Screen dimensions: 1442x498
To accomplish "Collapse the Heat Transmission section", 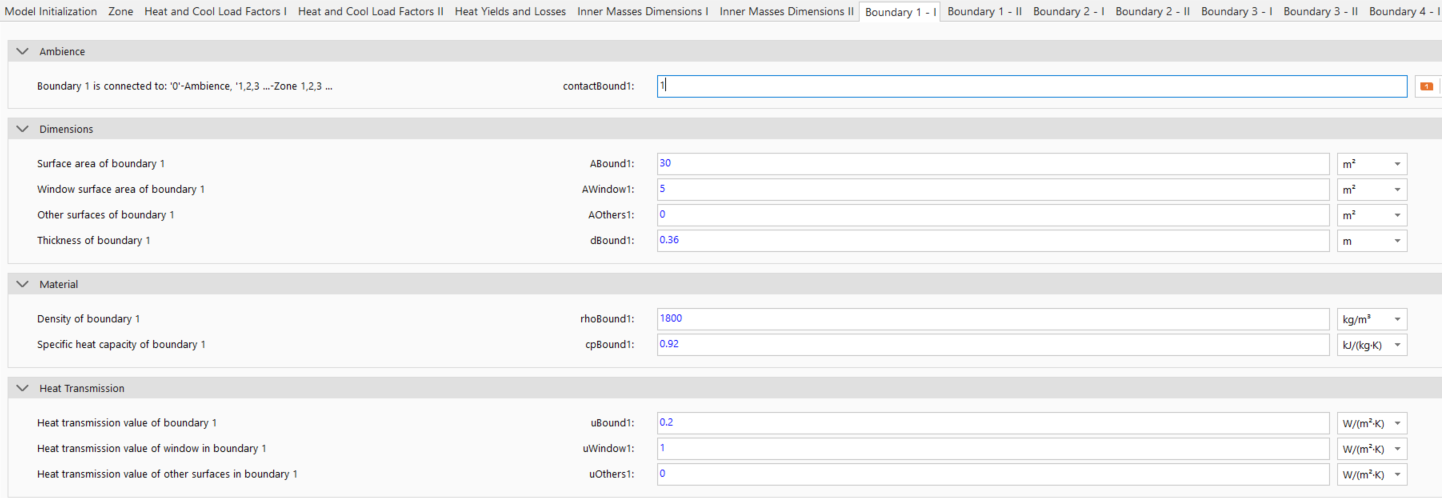I will (x=23, y=388).
